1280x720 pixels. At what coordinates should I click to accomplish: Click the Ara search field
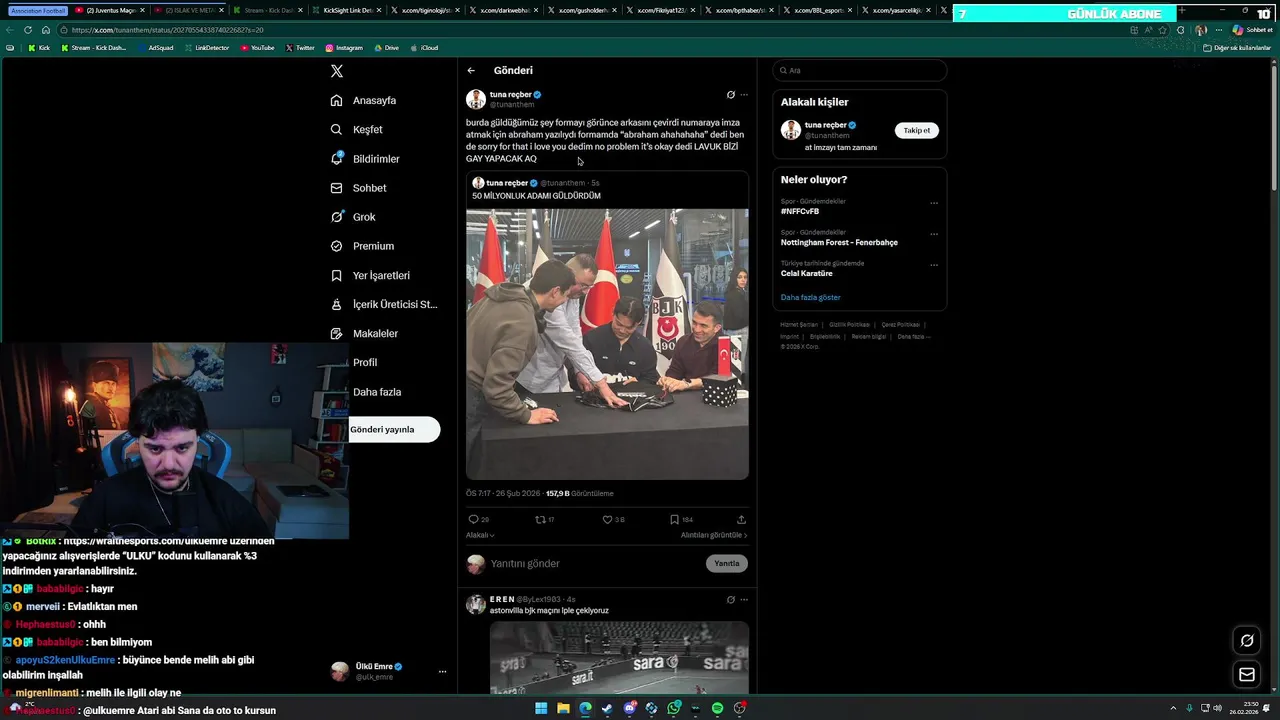(860, 70)
